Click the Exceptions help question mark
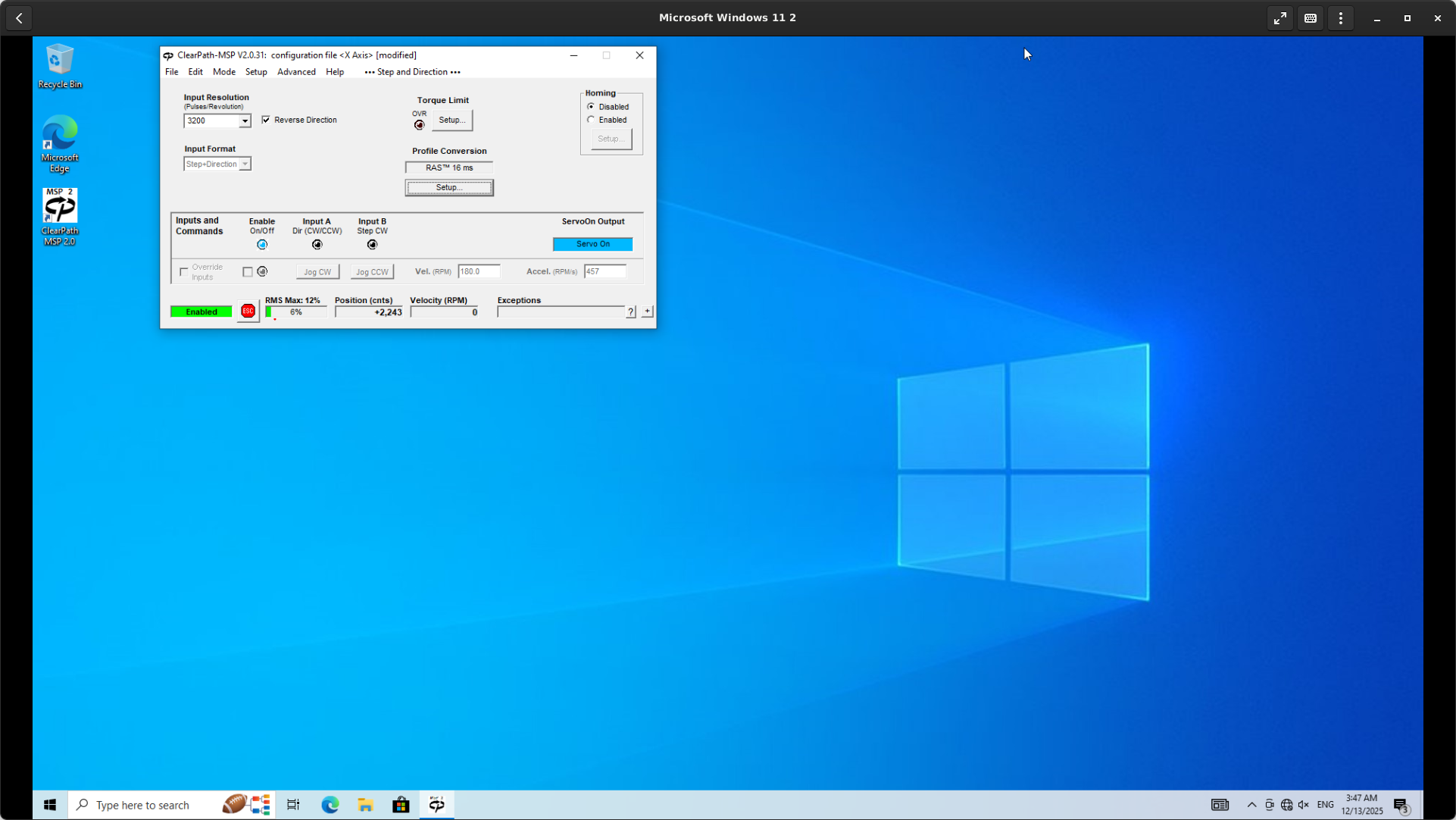 click(630, 312)
